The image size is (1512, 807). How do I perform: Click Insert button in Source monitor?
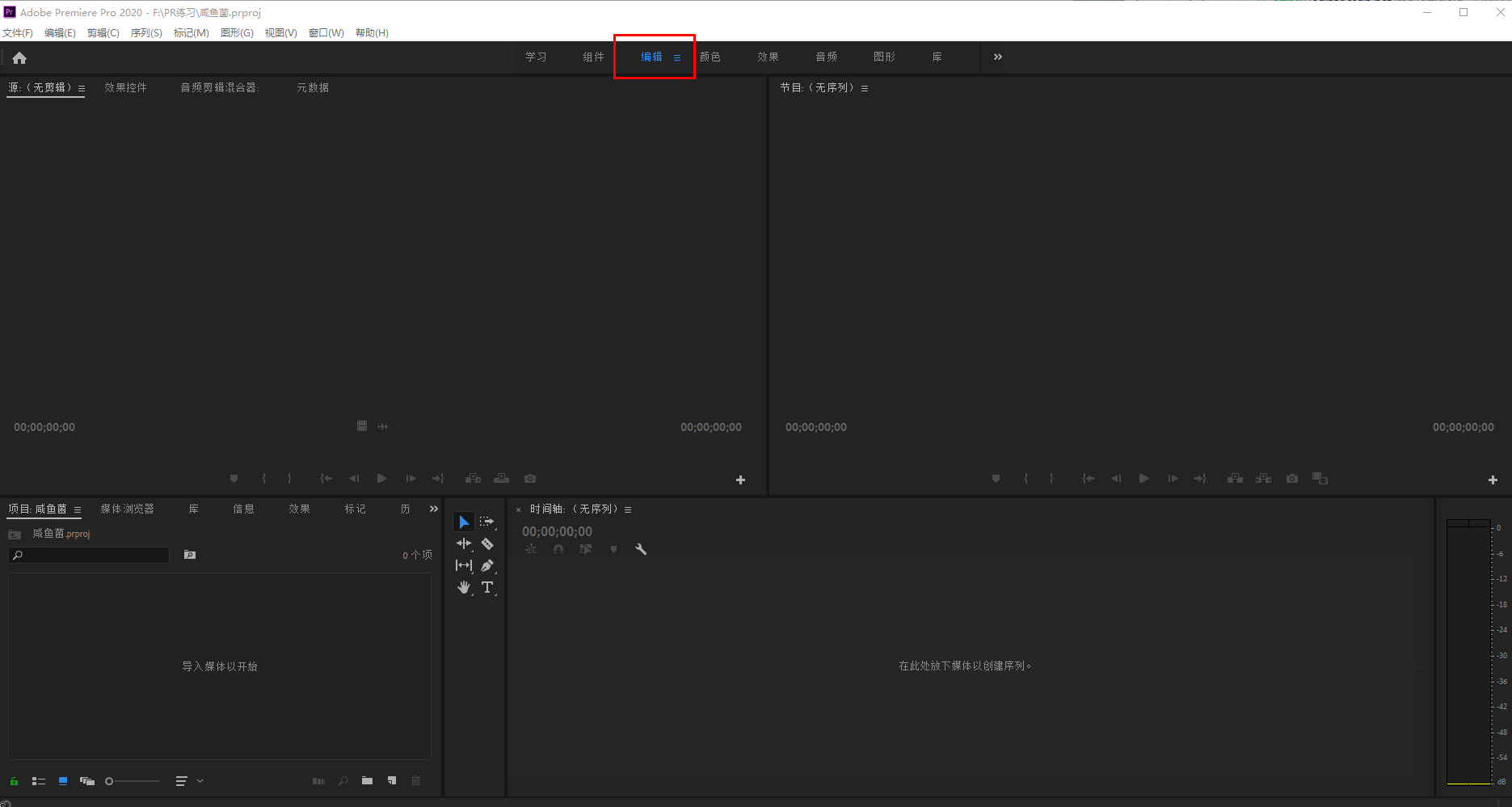click(x=474, y=479)
